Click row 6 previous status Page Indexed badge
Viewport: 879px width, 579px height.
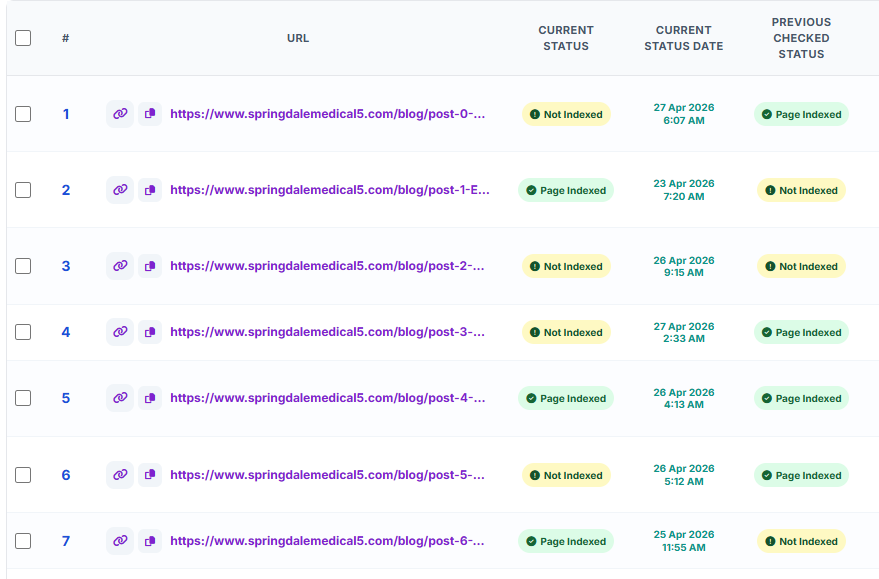pyautogui.click(x=801, y=475)
